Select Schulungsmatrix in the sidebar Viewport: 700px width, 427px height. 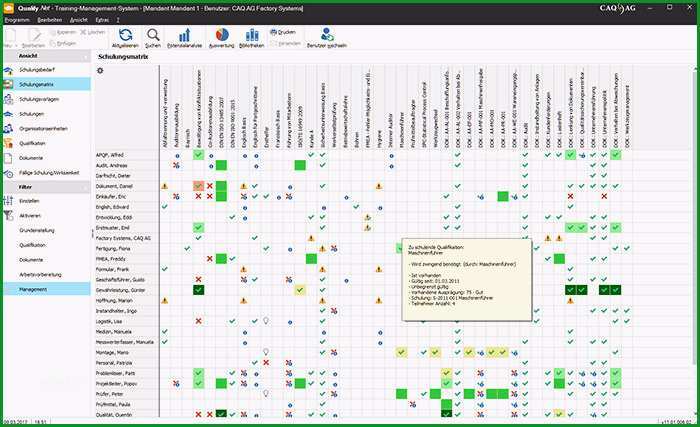(x=46, y=84)
